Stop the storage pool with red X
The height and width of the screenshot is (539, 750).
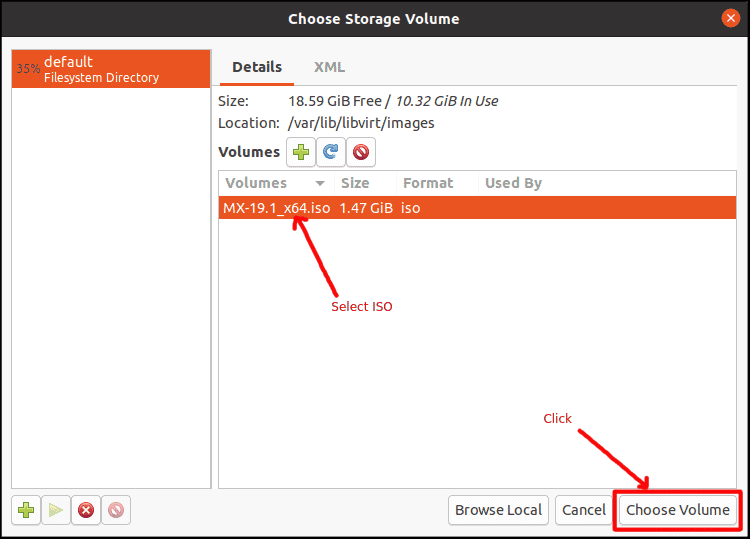[86, 510]
